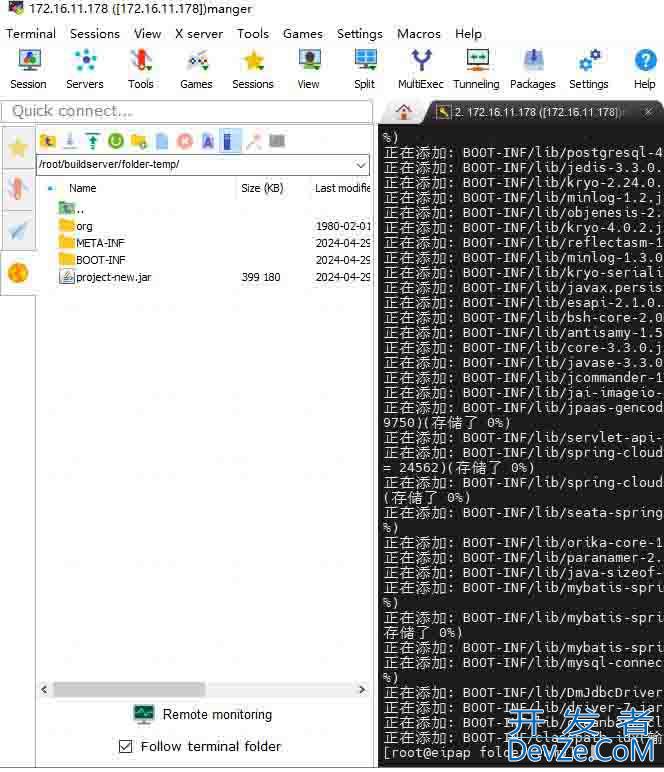Click the 399 180 size value
Screen dimensions: 664x772
pyautogui.click(x=261, y=277)
